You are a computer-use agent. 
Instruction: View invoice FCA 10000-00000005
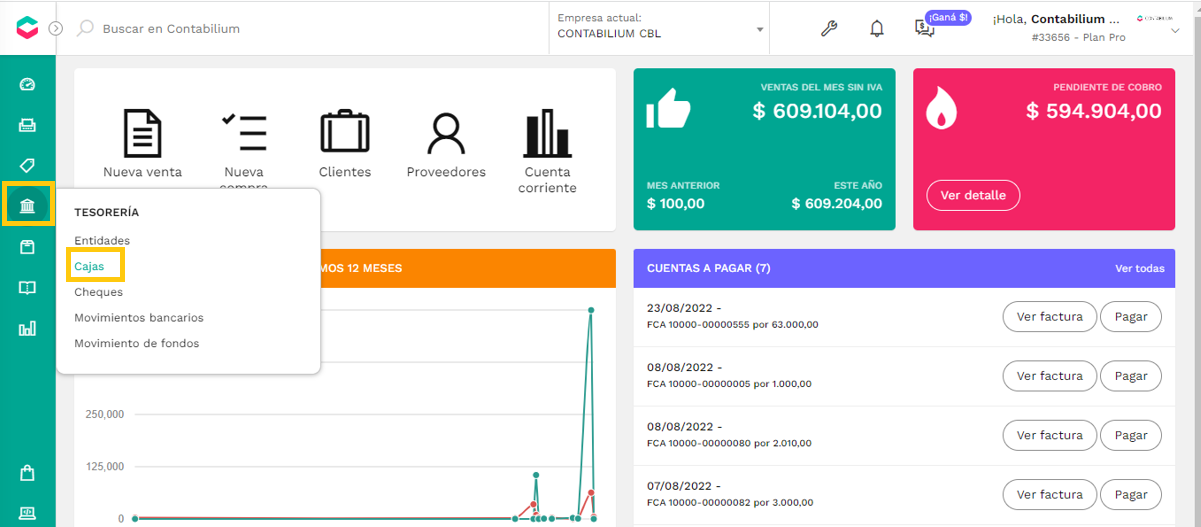1049,376
